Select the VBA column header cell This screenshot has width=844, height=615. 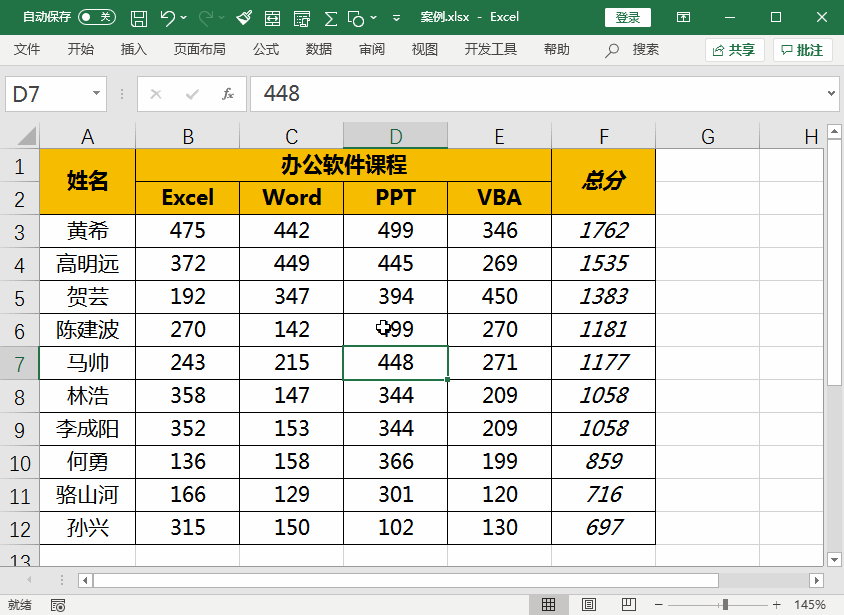tap(500, 198)
